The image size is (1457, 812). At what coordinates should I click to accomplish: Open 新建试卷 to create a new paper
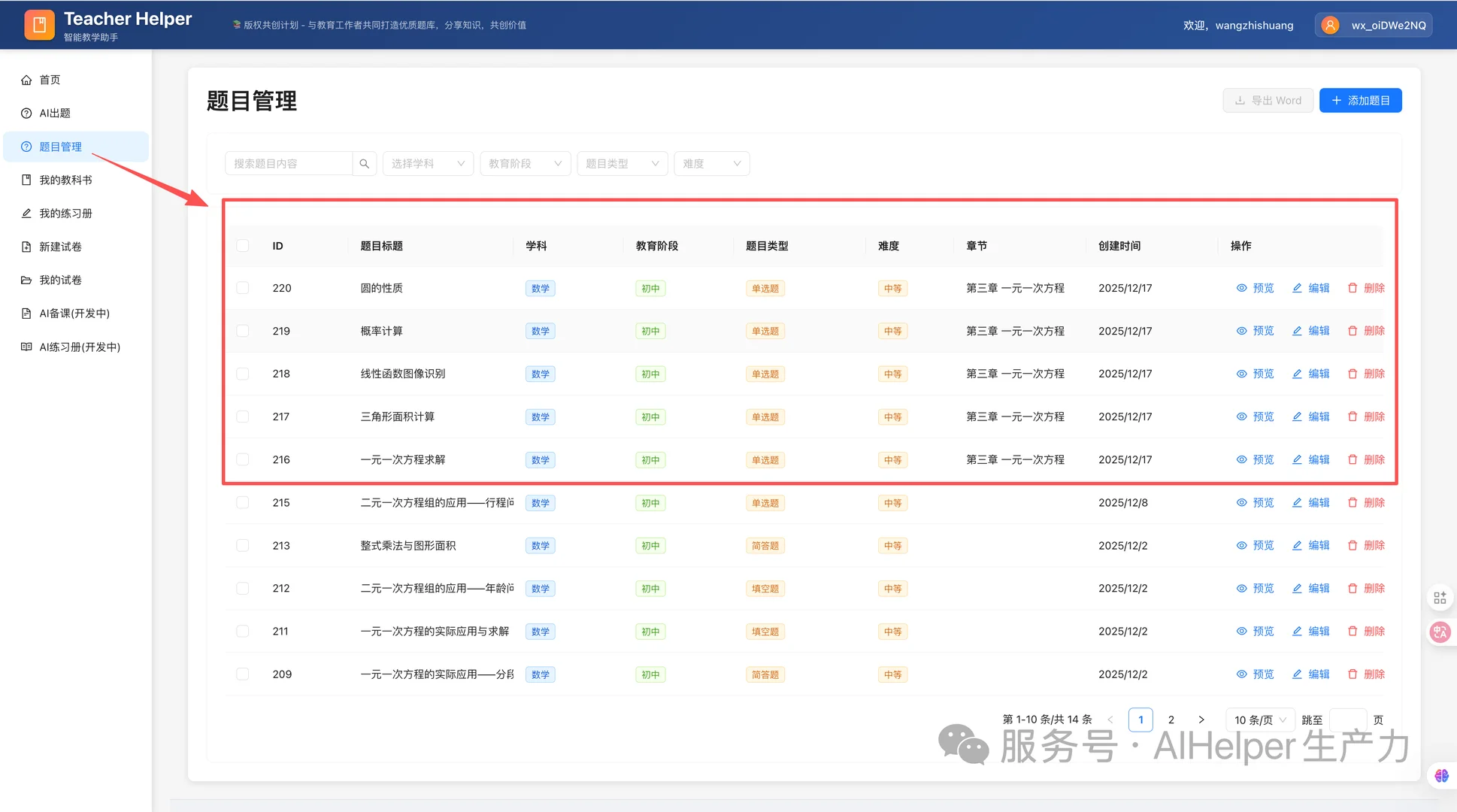coord(60,247)
